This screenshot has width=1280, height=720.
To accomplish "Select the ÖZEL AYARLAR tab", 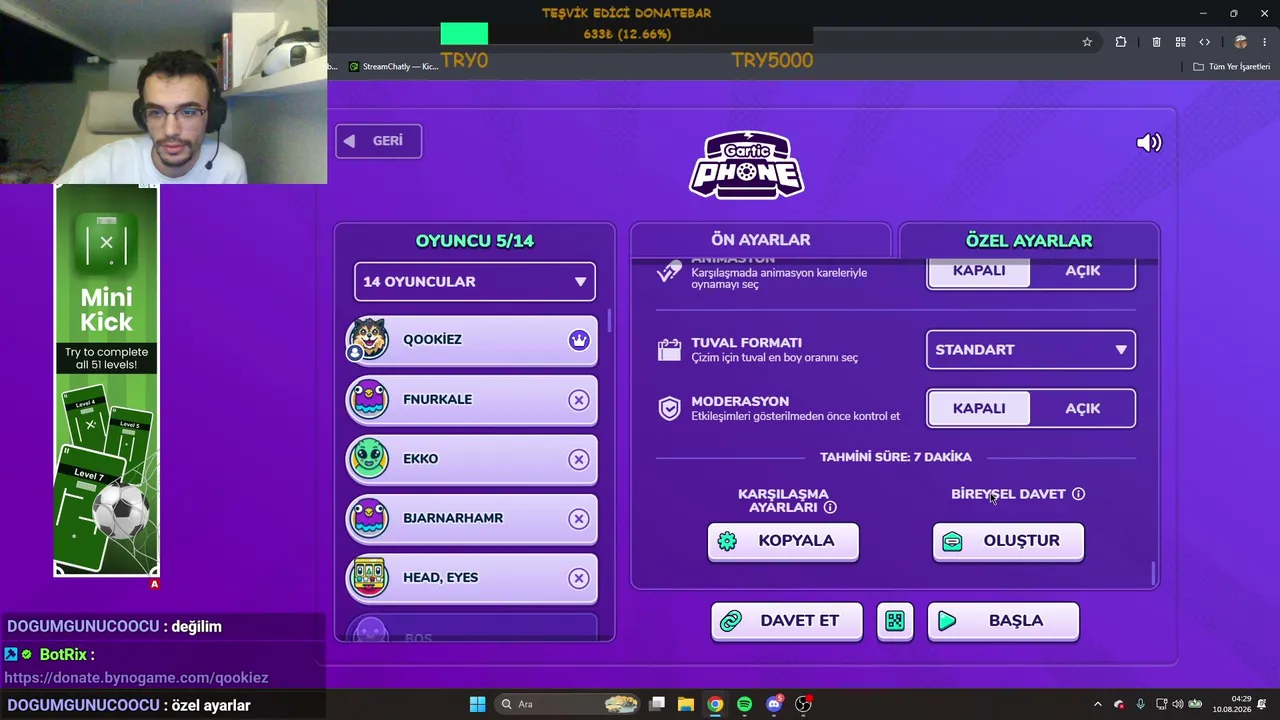I will click(1029, 240).
